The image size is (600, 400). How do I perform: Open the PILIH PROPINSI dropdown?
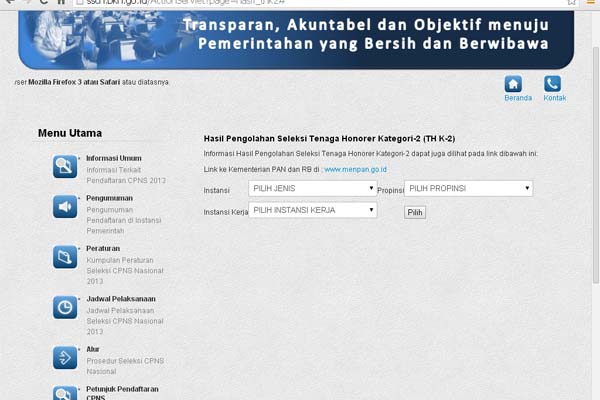pos(469,188)
